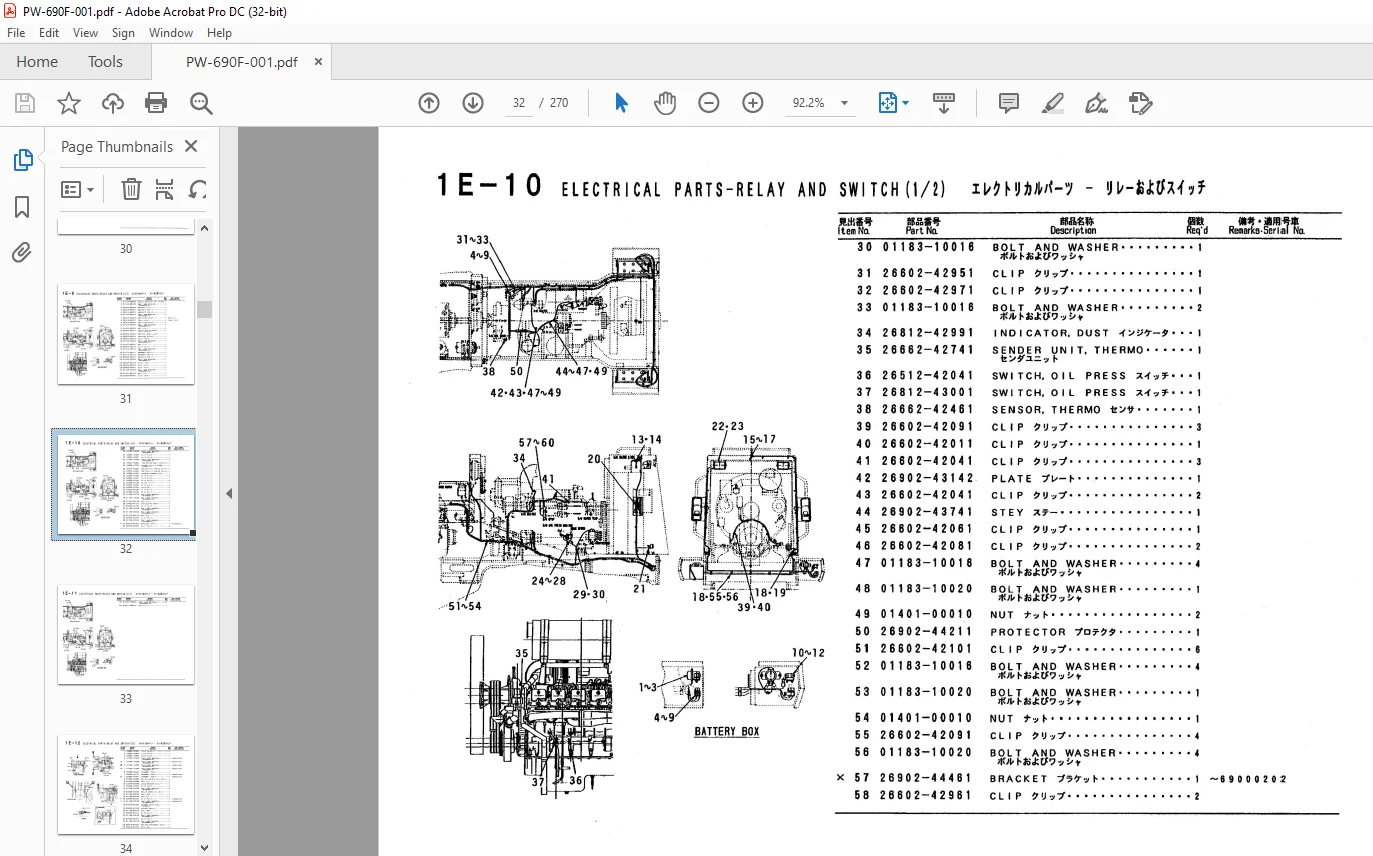
Task: Open the Find text magnifier tool
Action: [201, 103]
